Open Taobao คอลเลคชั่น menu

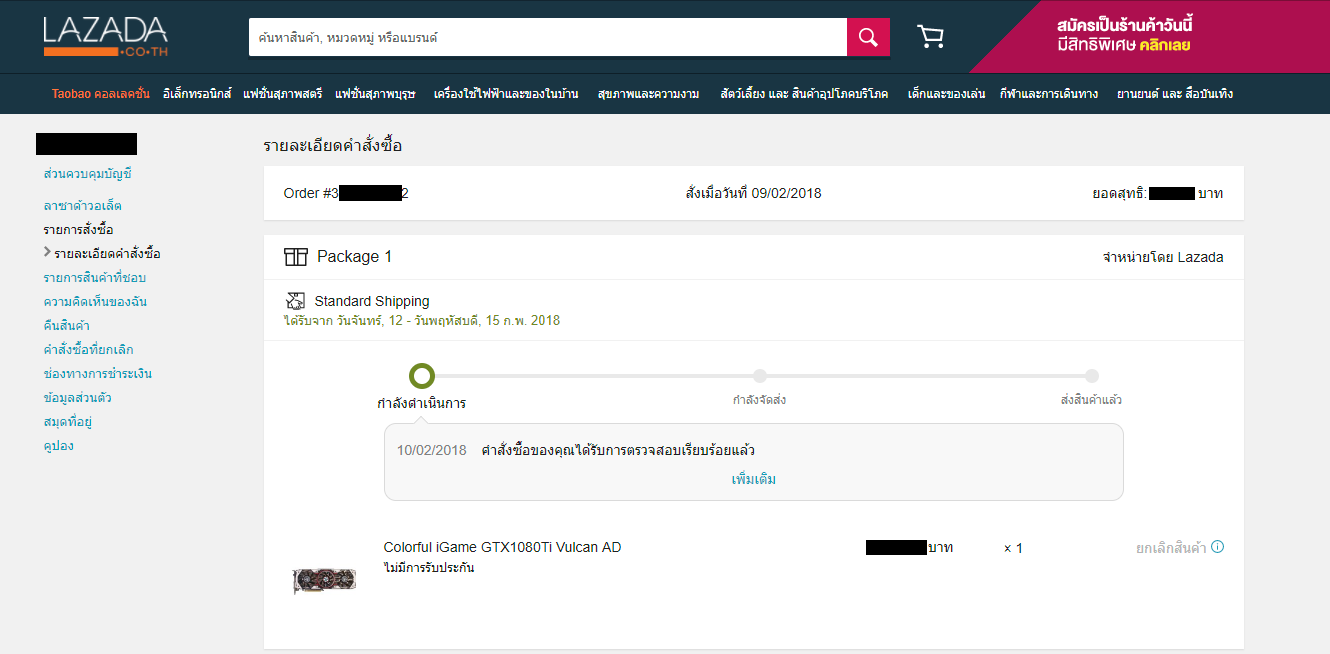pos(100,94)
